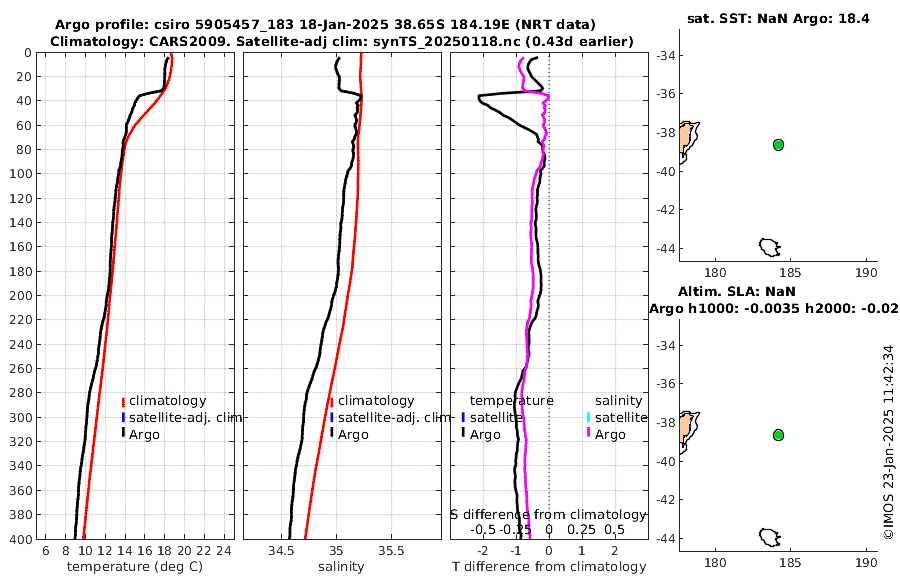
Task: Click the salinity axis tick 34.5
Action: [x=281, y=551]
